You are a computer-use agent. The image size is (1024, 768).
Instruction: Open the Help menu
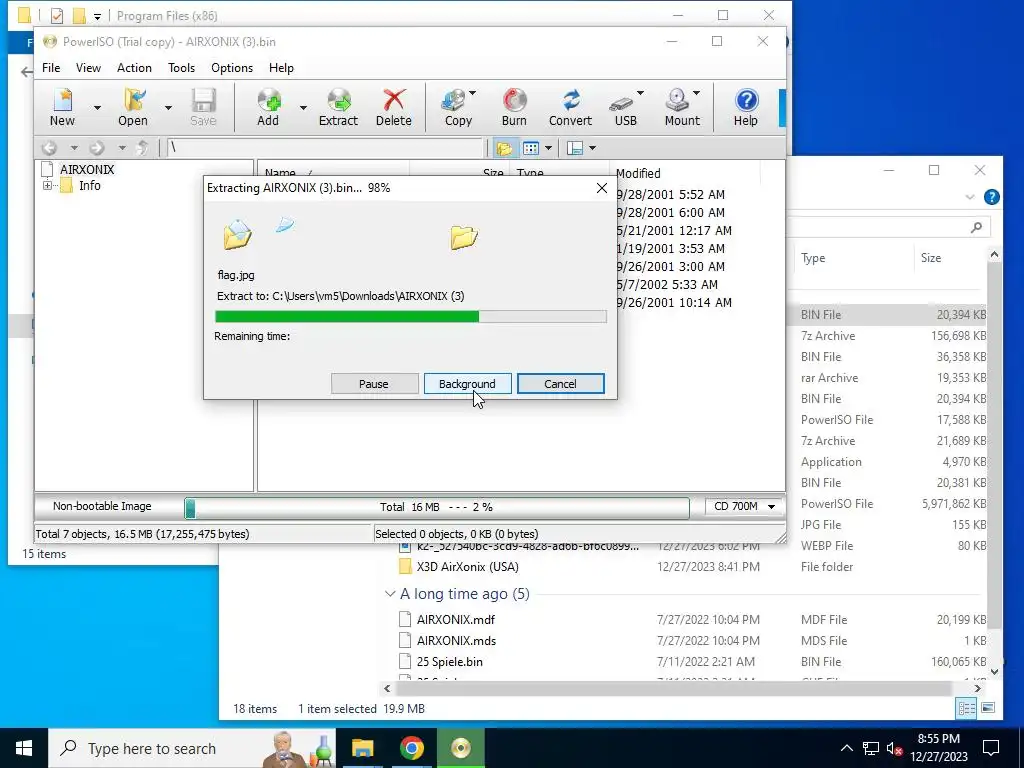tap(281, 68)
